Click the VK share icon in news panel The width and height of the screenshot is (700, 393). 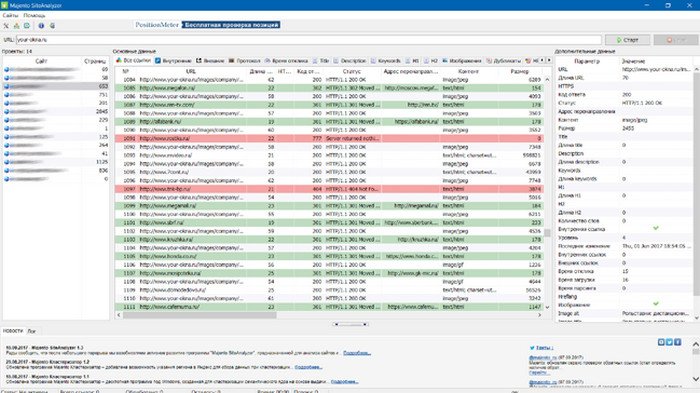661,342
